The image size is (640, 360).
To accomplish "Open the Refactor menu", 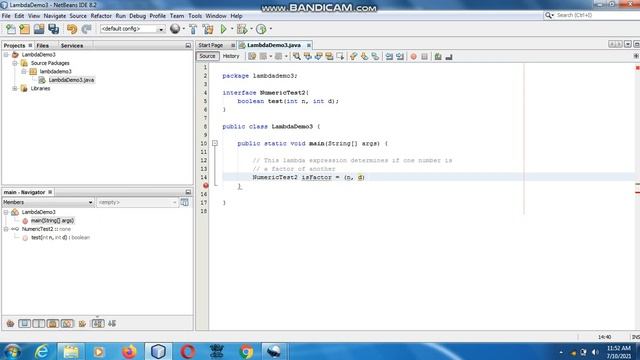I will 101,16.
